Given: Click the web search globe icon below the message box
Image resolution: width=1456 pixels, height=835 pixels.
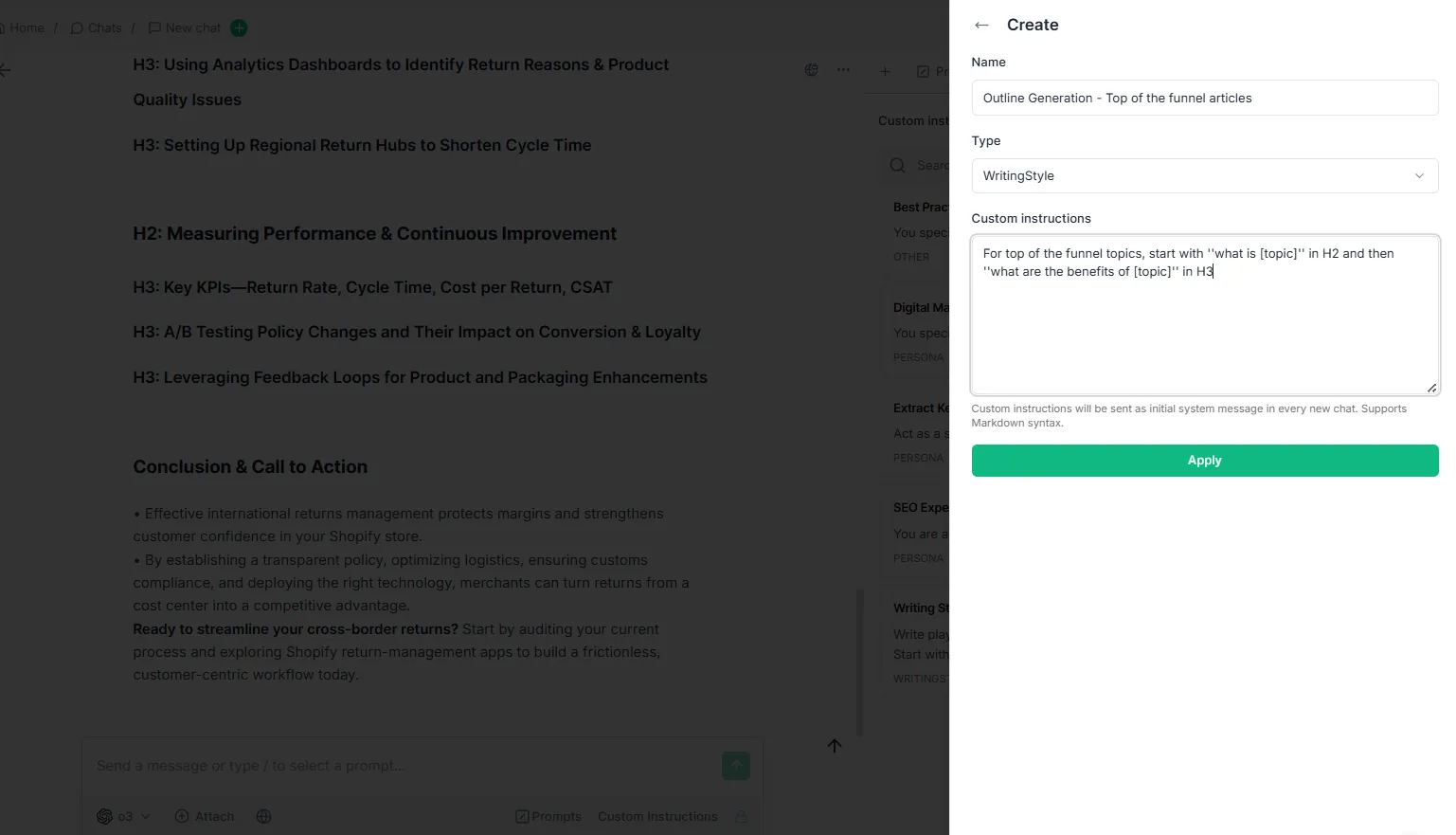Looking at the screenshot, I should pos(264,816).
